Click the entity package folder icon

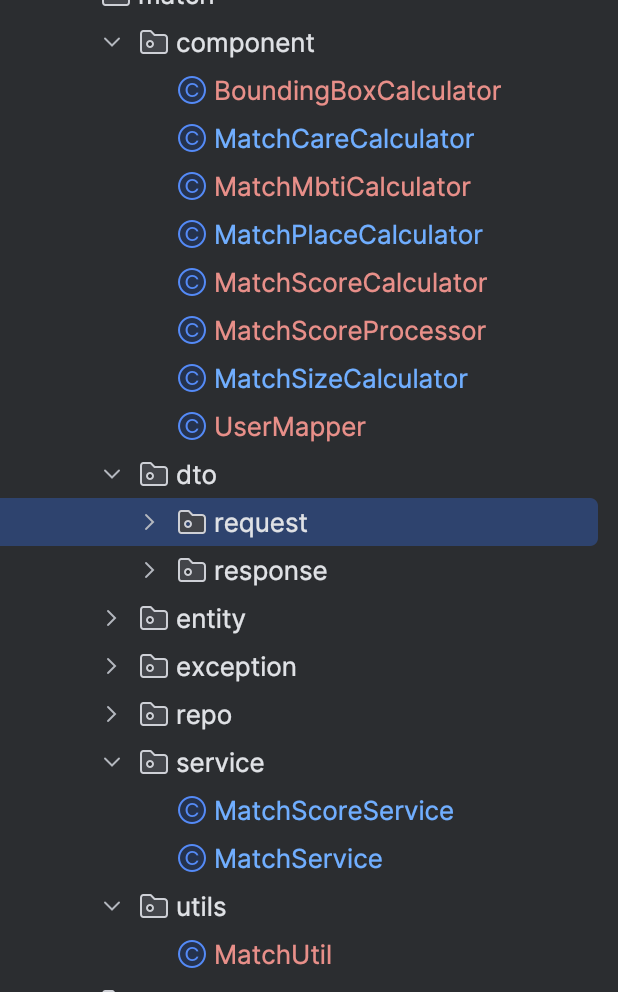tap(153, 619)
